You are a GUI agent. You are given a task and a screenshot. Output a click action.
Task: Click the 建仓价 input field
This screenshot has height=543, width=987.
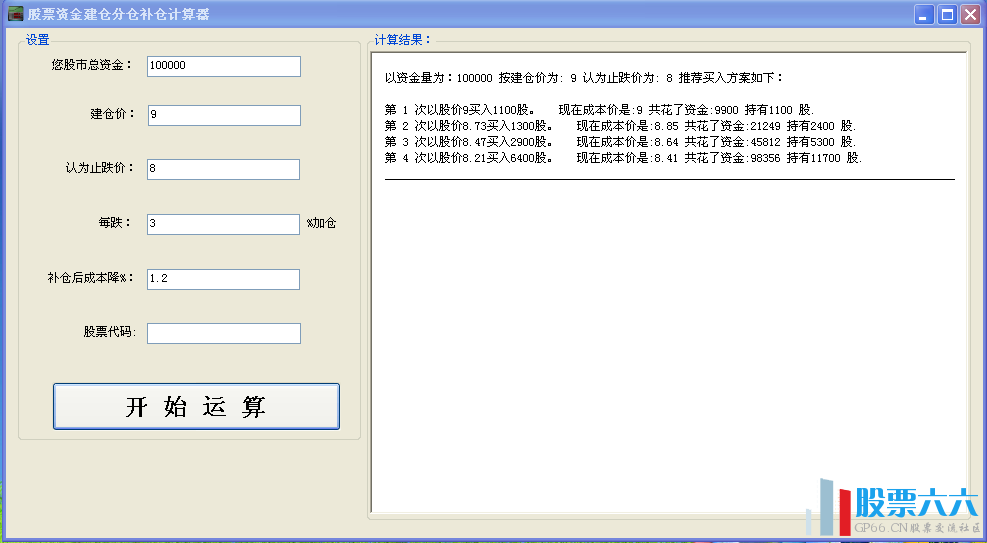[223, 115]
